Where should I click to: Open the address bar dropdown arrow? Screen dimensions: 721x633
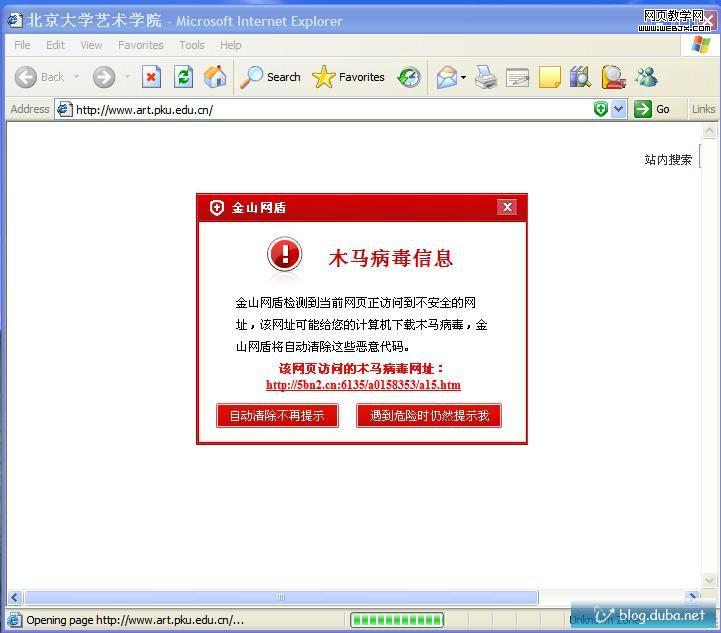[x=618, y=109]
